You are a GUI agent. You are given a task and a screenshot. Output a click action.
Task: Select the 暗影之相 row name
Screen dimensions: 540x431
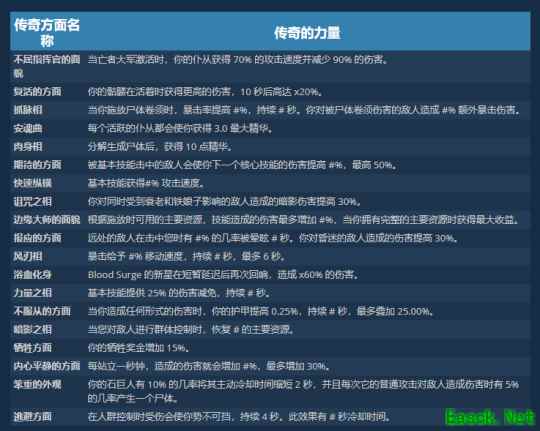pyautogui.click(x=33, y=330)
